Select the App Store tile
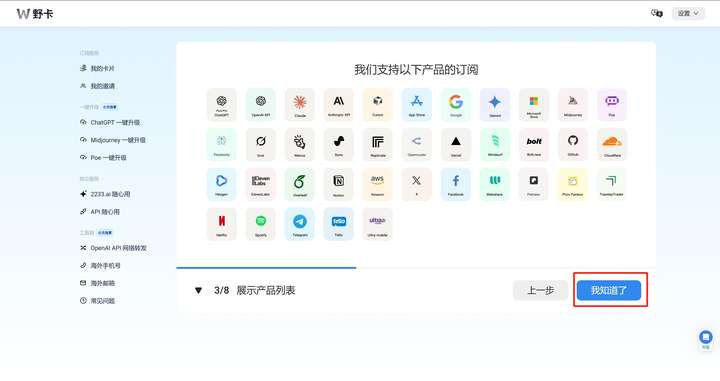The width and height of the screenshot is (720, 381). (x=416, y=105)
